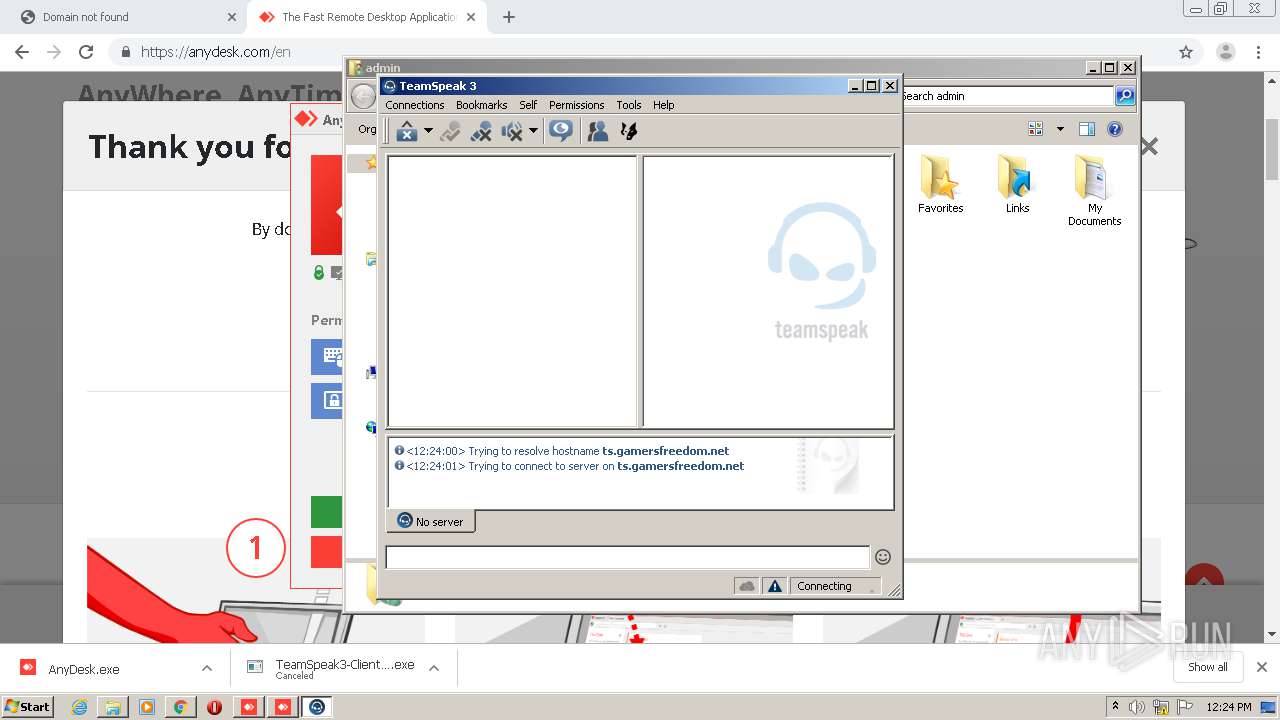1280x720 pixels.
Task: Open the Help menu in TeamSpeak
Action: pos(664,105)
